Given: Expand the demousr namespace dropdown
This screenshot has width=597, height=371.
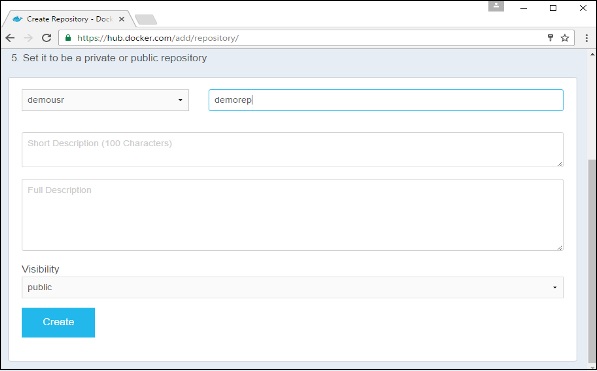Looking at the screenshot, I should (x=105, y=100).
